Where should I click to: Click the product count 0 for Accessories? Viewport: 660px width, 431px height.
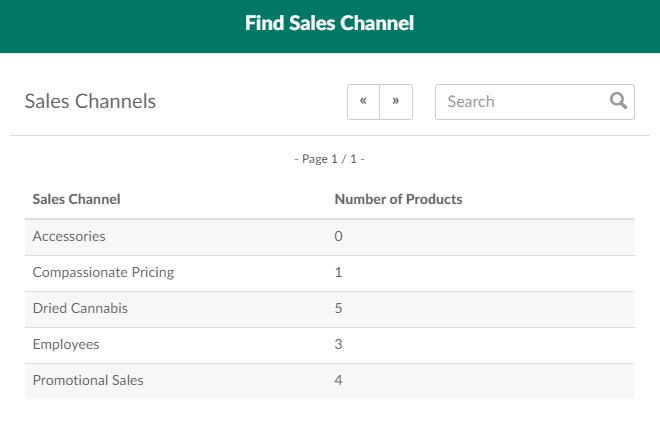(339, 237)
